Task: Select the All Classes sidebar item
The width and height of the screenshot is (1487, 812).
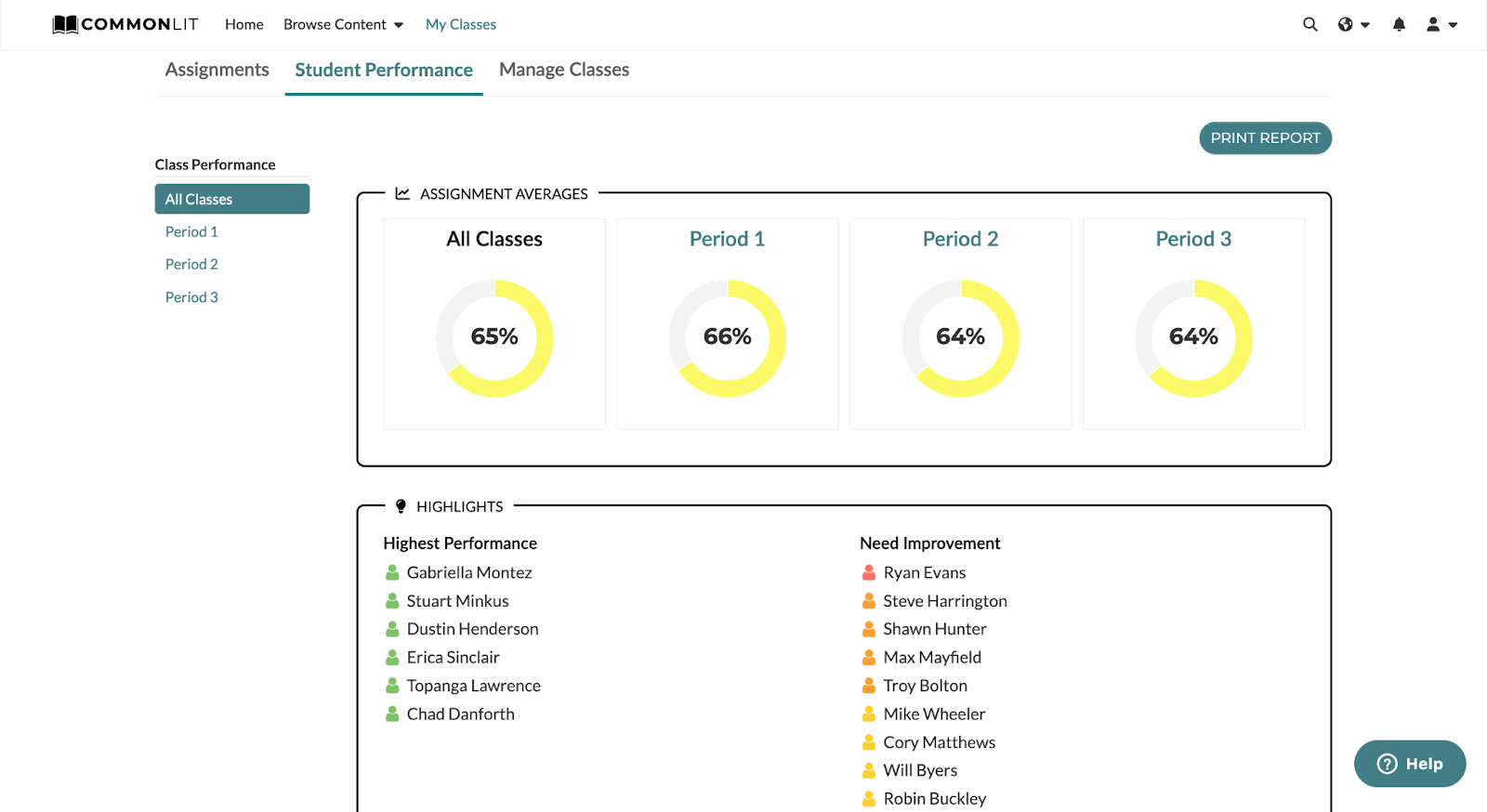Action: 232,199
